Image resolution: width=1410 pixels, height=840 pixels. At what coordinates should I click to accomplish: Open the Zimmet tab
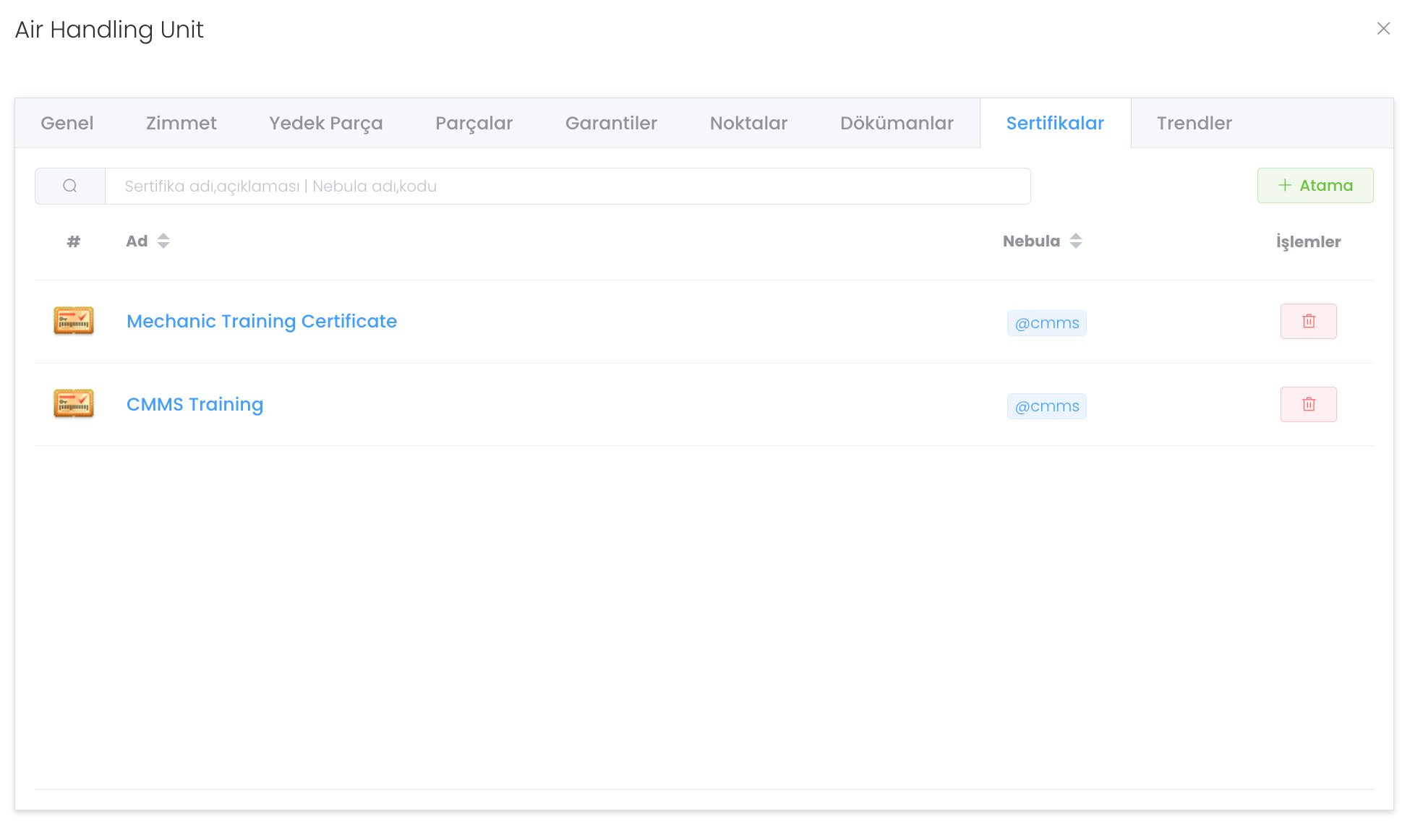(181, 123)
